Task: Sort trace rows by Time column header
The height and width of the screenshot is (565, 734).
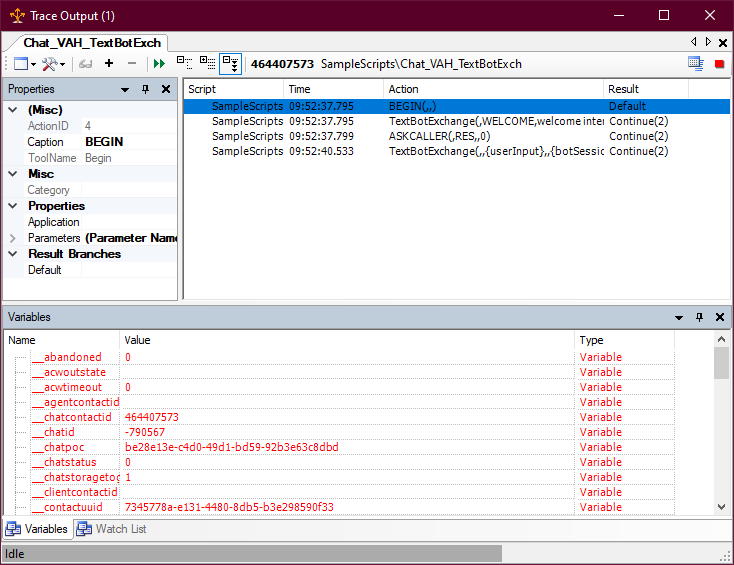Action: click(333, 89)
